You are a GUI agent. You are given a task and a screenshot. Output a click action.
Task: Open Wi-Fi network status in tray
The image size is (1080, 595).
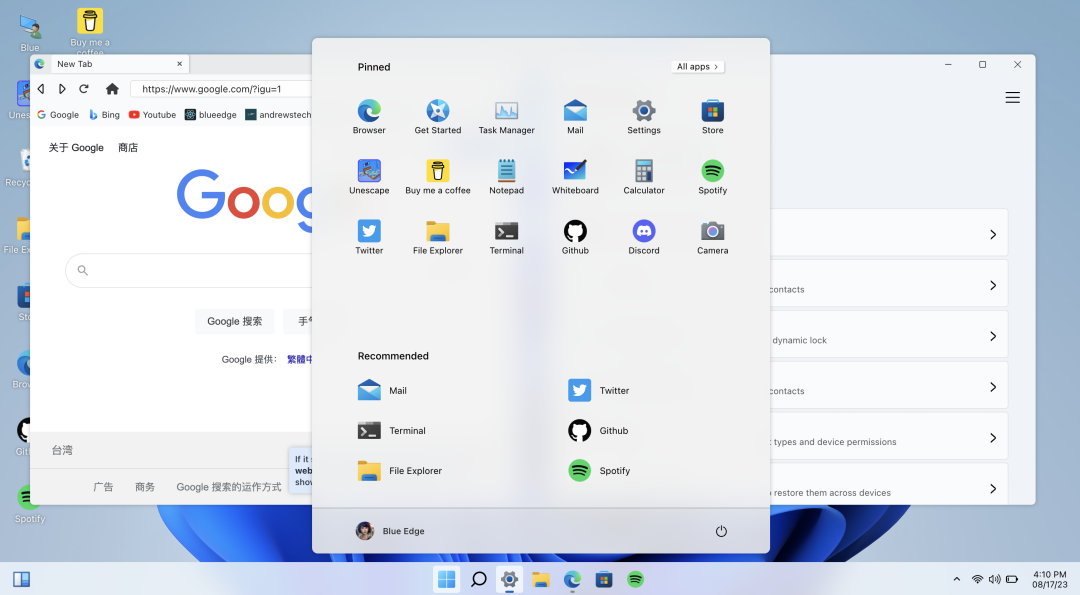(x=977, y=579)
